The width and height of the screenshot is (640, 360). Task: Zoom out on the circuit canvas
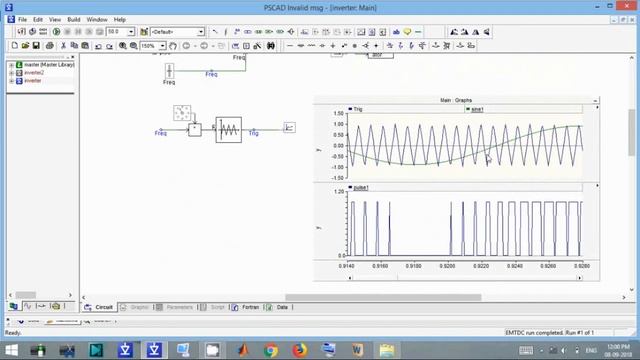pyautogui.click(x=133, y=46)
